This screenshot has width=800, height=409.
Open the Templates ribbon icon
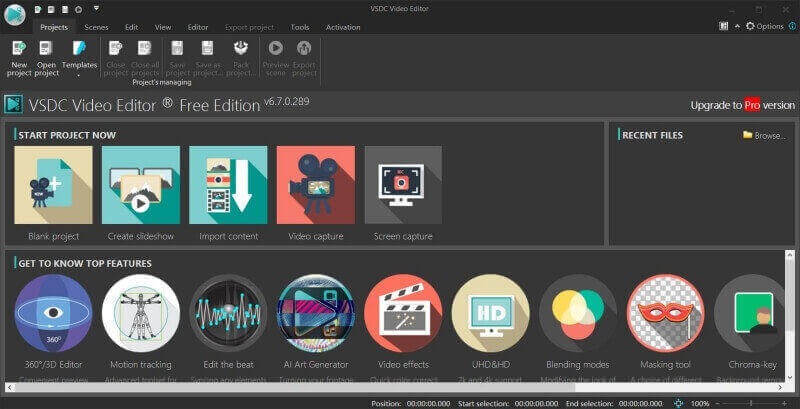(x=79, y=48)
